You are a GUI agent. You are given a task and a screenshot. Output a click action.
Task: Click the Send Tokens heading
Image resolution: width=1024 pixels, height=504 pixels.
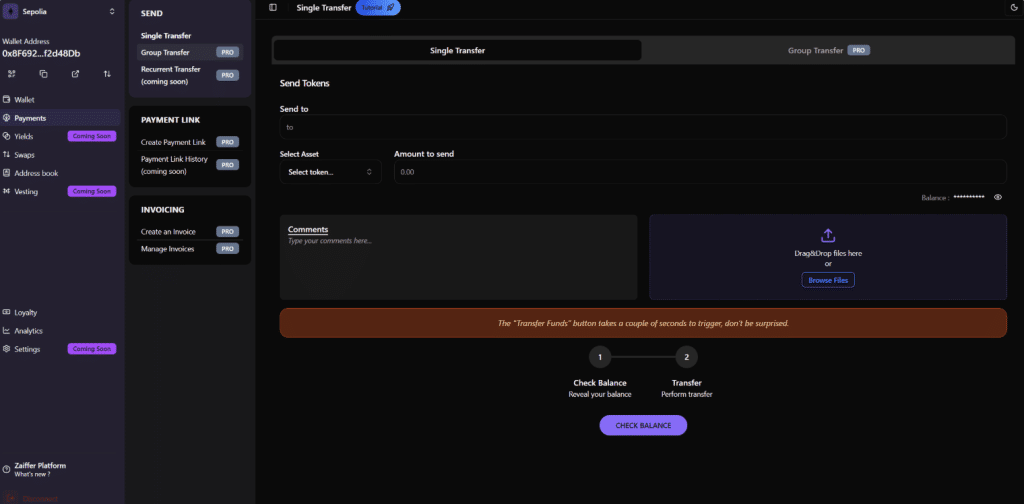305,84
